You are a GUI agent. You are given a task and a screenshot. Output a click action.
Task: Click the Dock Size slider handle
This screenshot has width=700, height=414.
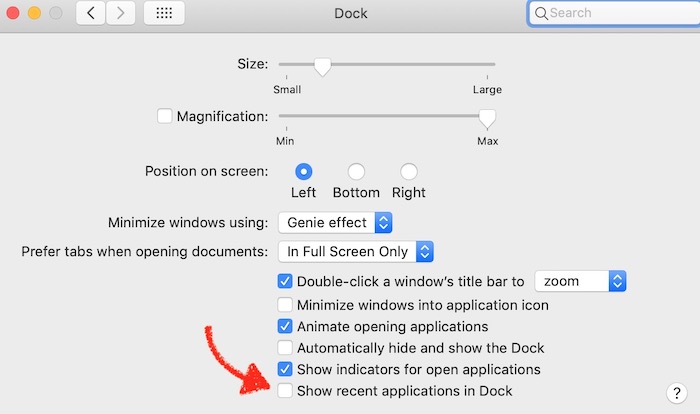[322, 66]
